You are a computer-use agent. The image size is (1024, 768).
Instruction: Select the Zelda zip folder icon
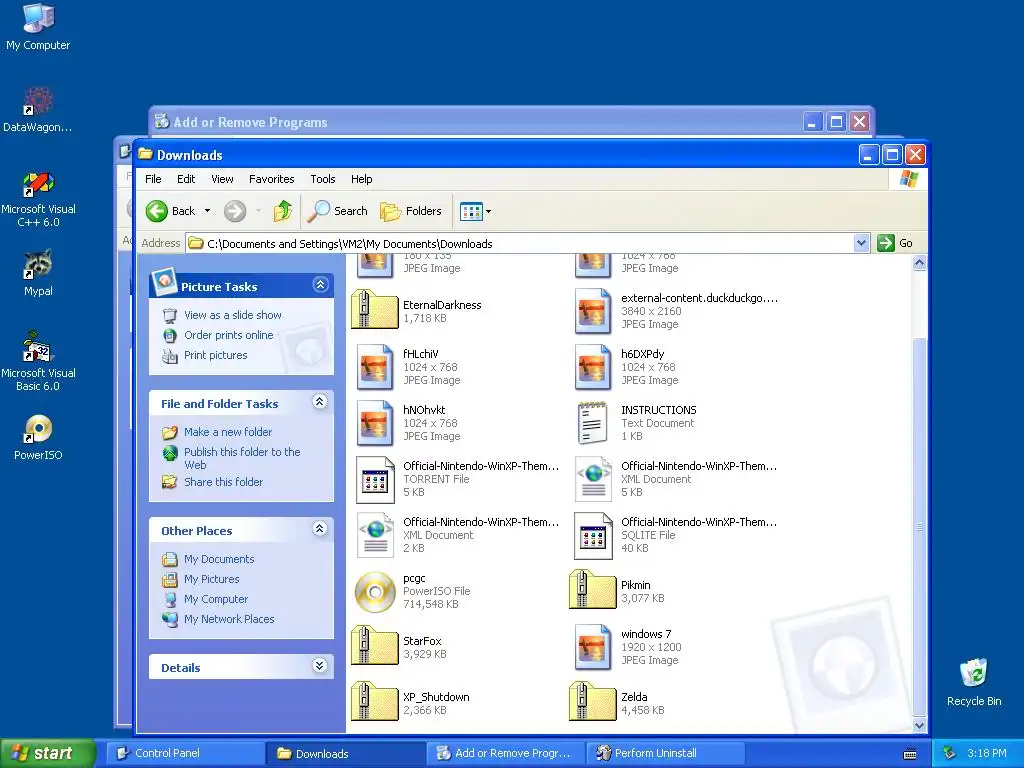(x=593, y=701)
